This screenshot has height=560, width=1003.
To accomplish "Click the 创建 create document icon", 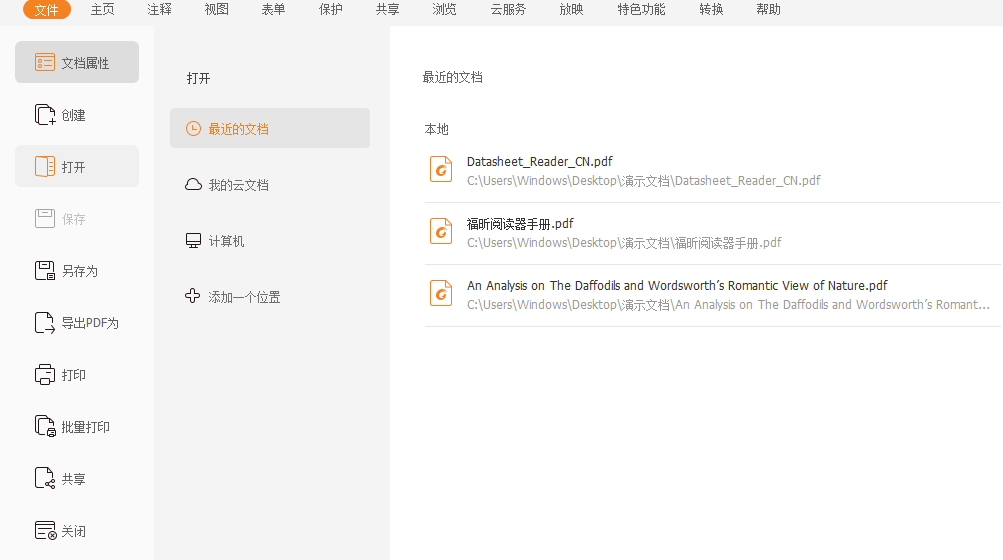I will [x=44, y=115].
